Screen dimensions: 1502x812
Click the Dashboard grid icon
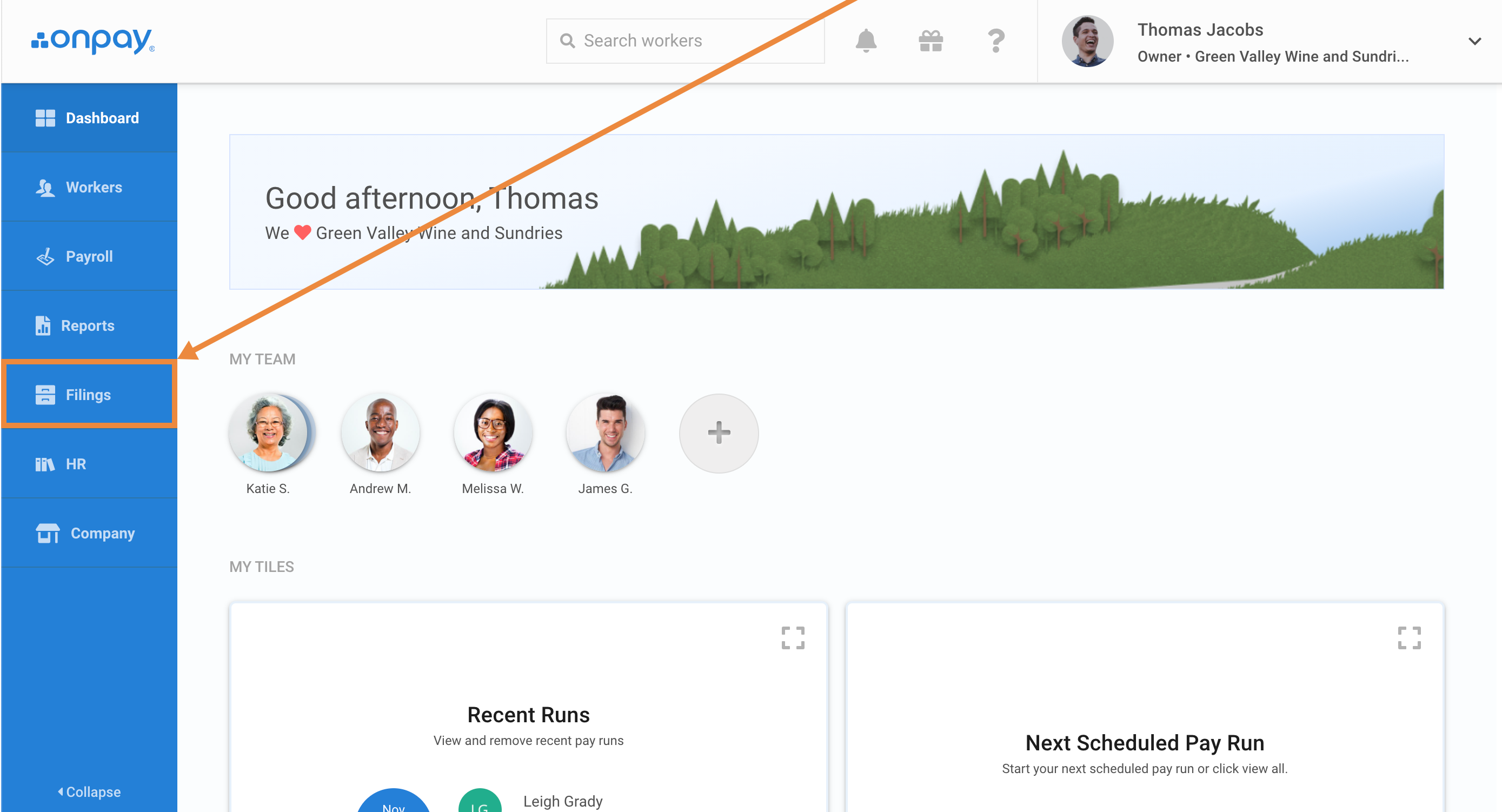[x=45, y=118]
